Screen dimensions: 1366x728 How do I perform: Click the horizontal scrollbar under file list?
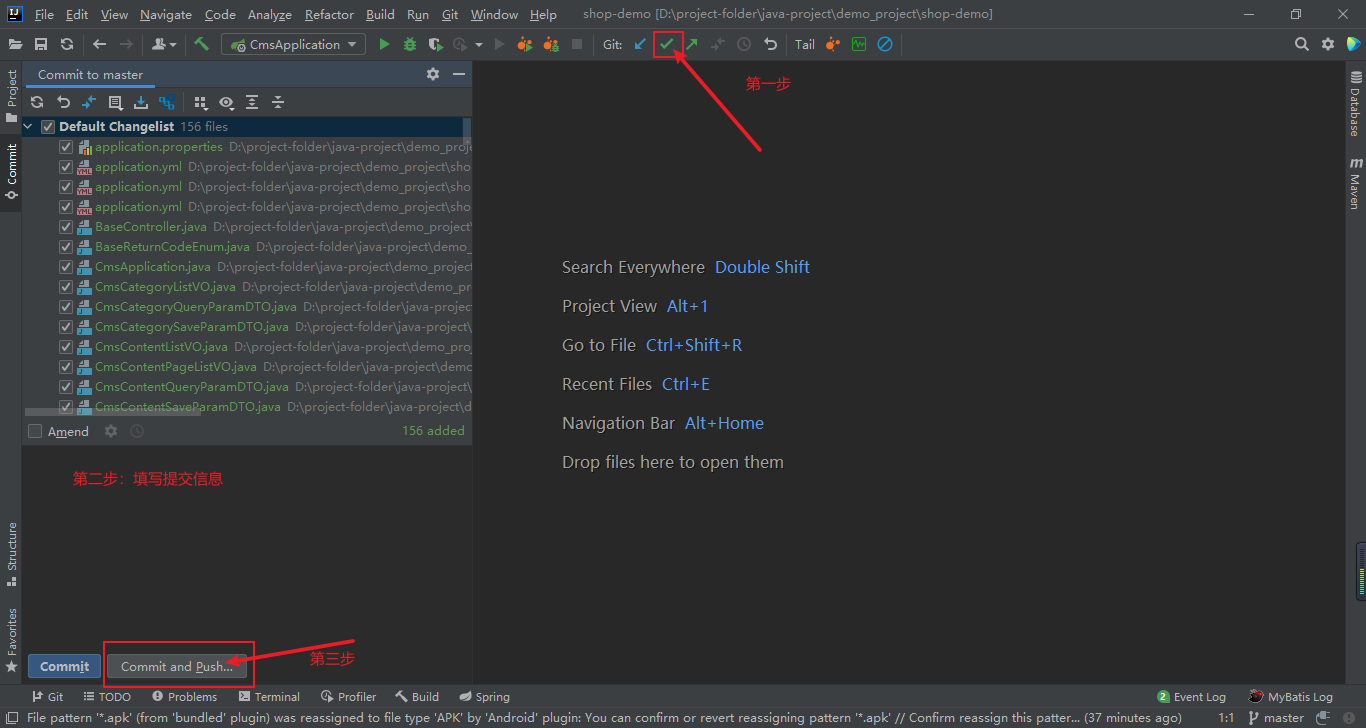pos(112,412)
